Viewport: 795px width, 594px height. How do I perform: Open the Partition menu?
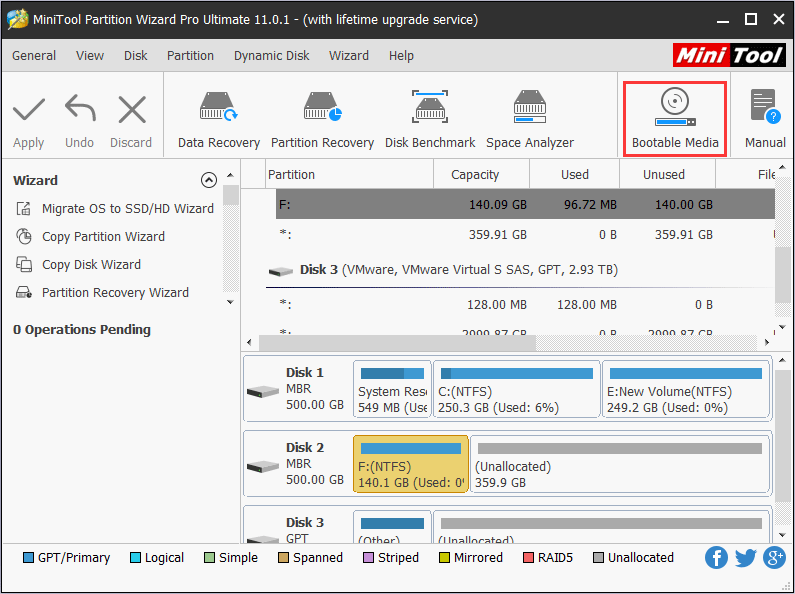click(x=190, y=56)
